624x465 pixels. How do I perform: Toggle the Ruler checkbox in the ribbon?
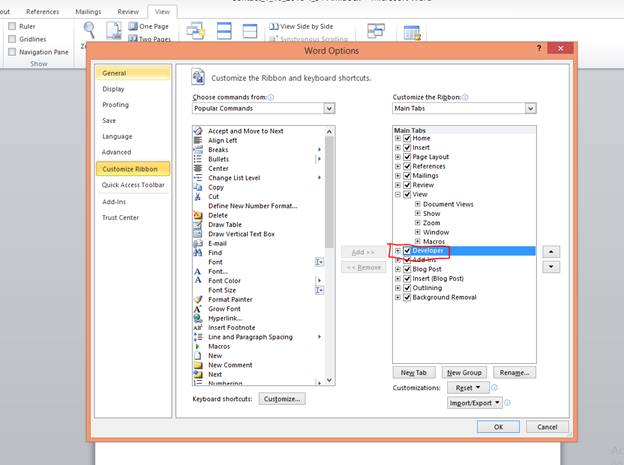click(x=12, y=26)
